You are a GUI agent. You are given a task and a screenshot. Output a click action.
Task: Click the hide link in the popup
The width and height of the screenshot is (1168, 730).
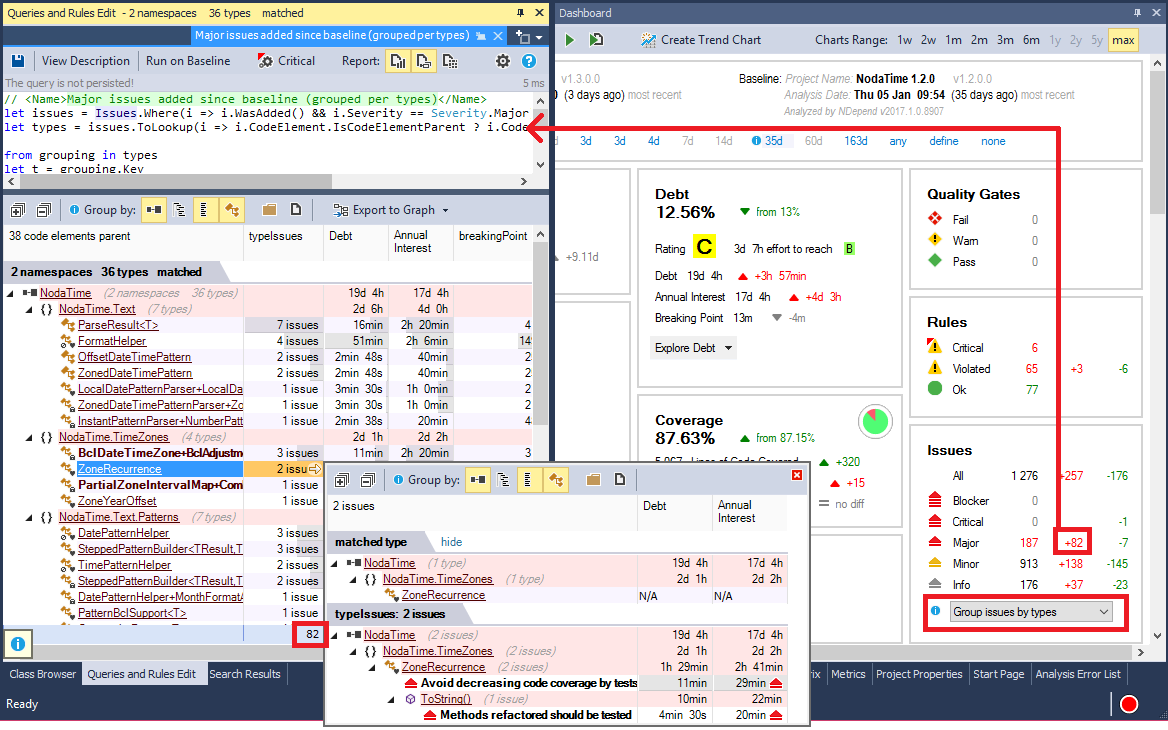[x=451, y=542]
